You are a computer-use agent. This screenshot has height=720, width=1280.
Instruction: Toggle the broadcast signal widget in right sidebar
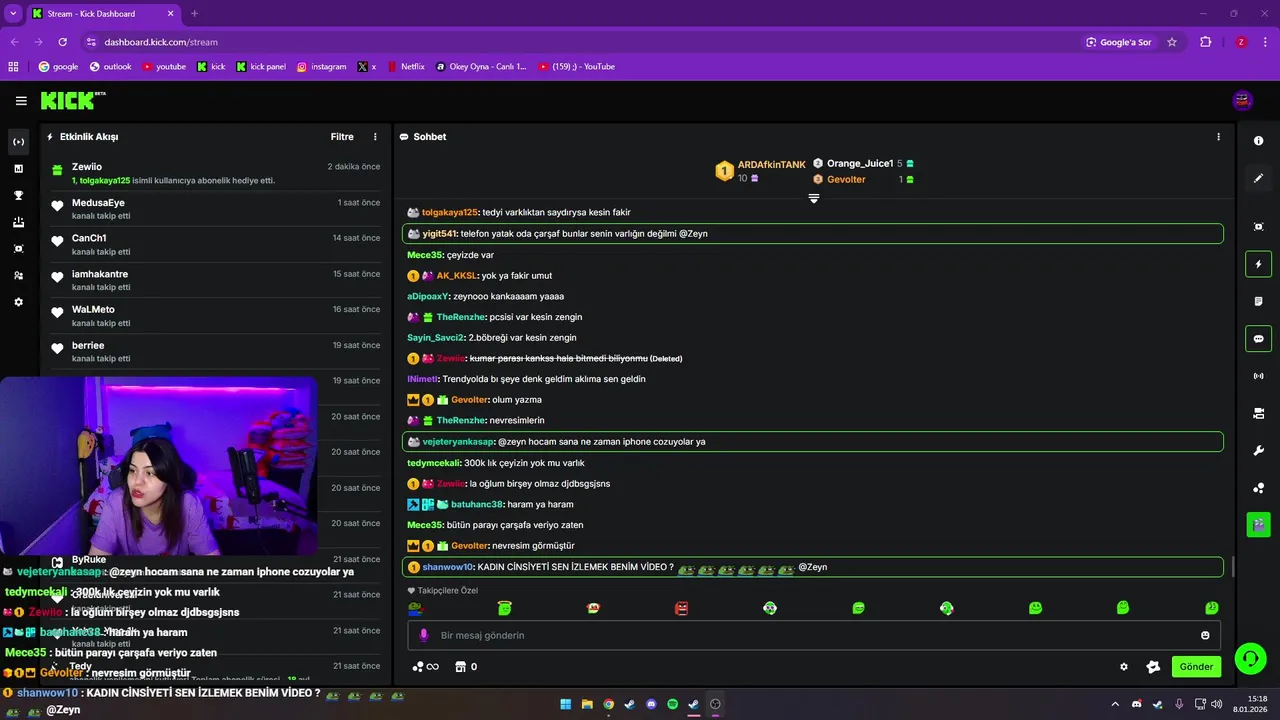pyautogui.click(x=1258, y=376)
